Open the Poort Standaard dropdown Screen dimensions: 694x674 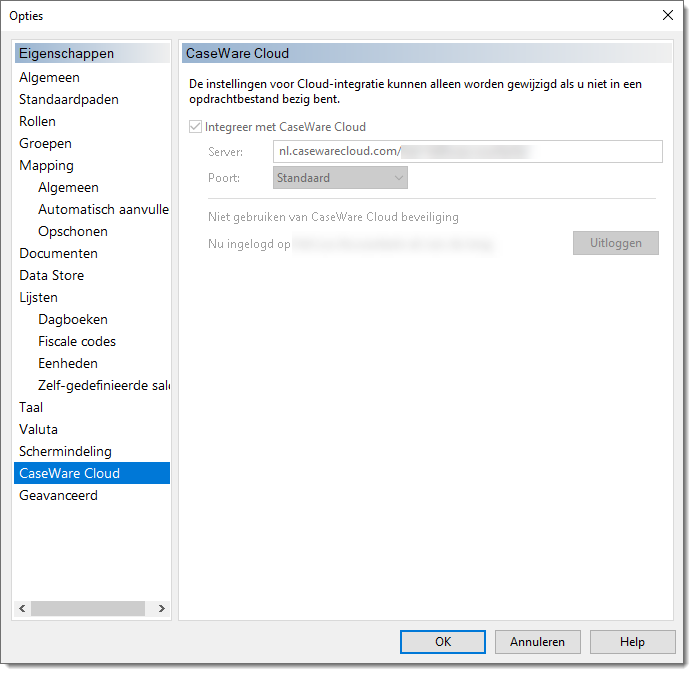coord(340,178)
